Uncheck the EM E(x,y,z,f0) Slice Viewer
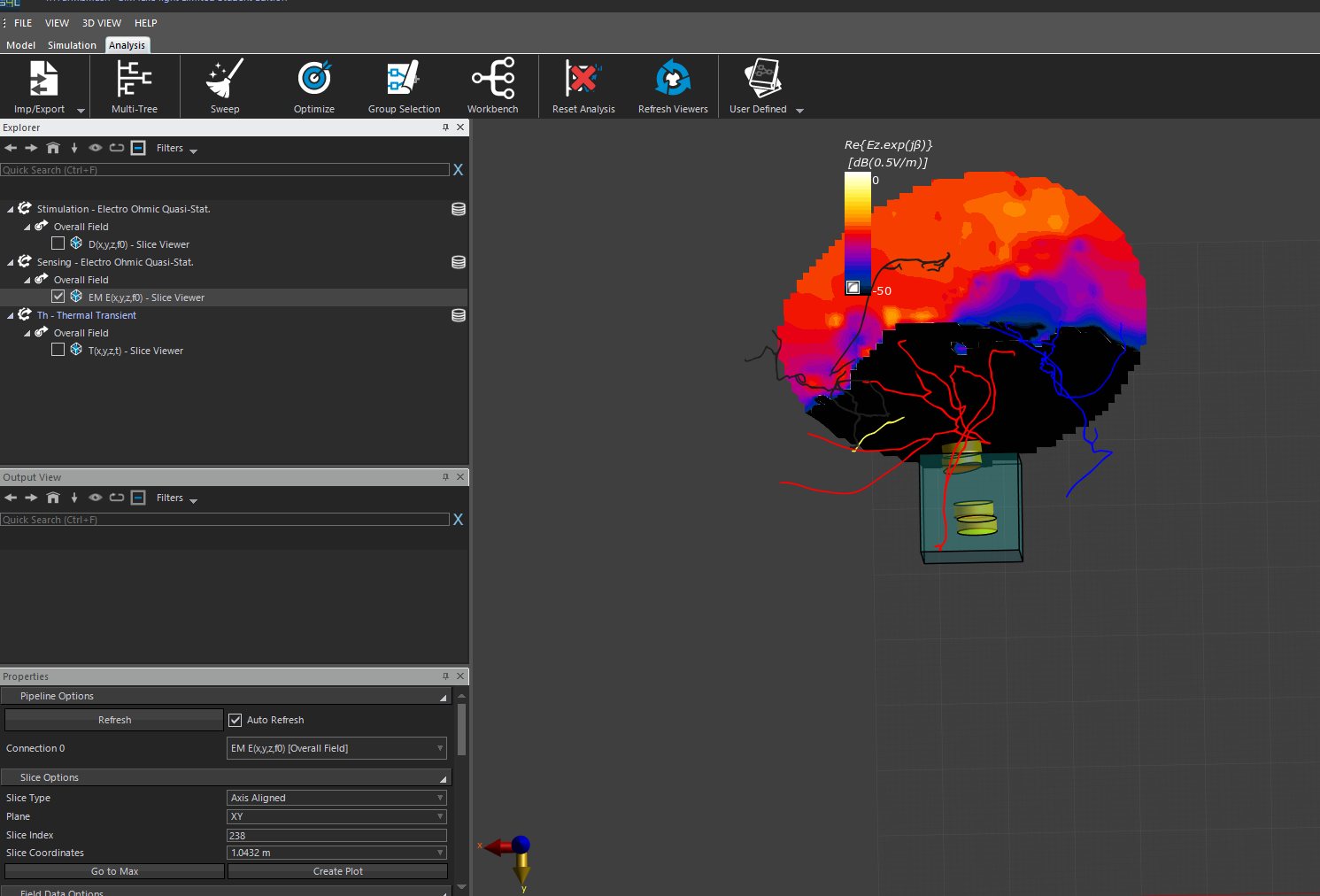 58,297
